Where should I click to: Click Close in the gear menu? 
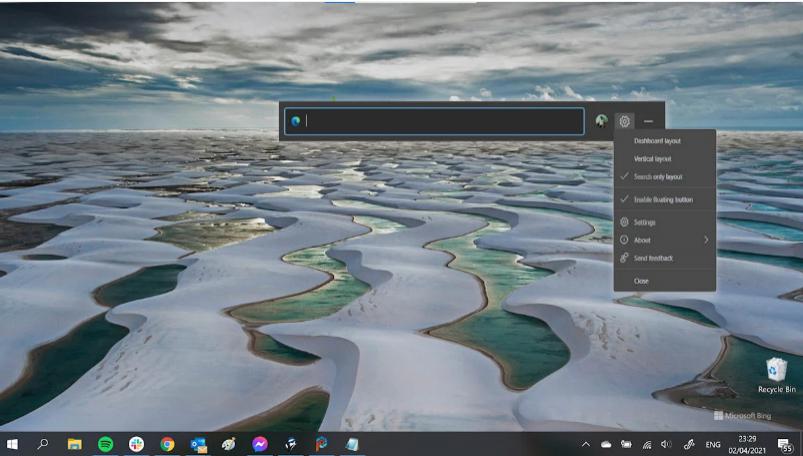point(641,281)
